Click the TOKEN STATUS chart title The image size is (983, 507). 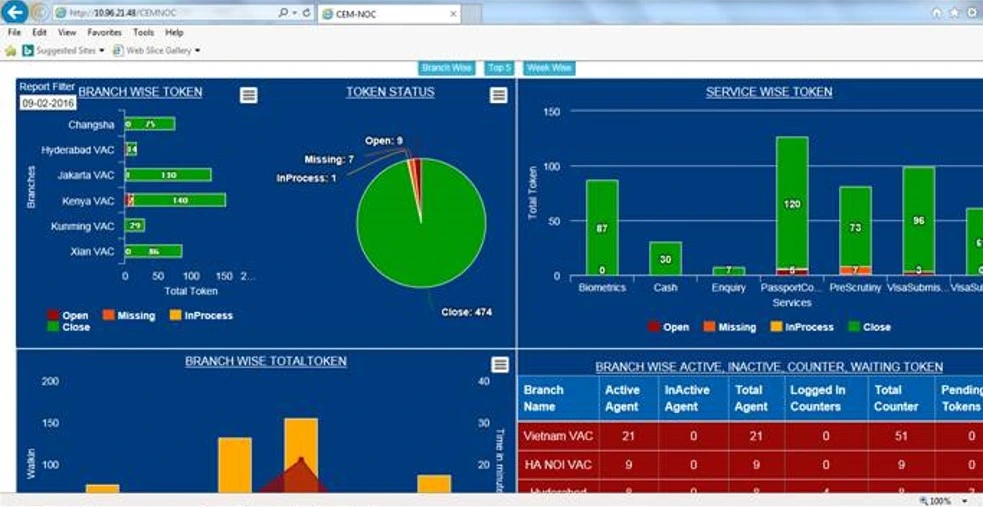(390, 92)
